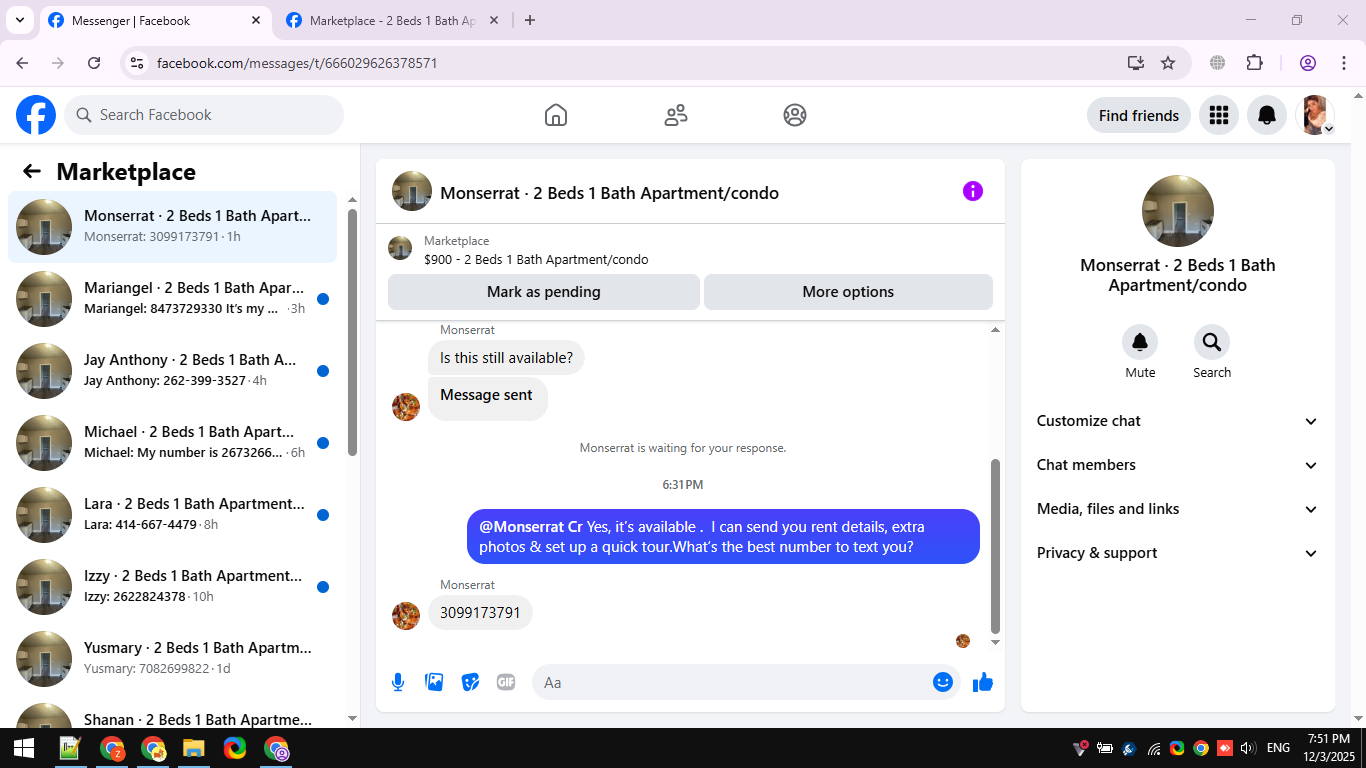
Task: Go back using the Marketplace arrow
Action: [32, 171]
